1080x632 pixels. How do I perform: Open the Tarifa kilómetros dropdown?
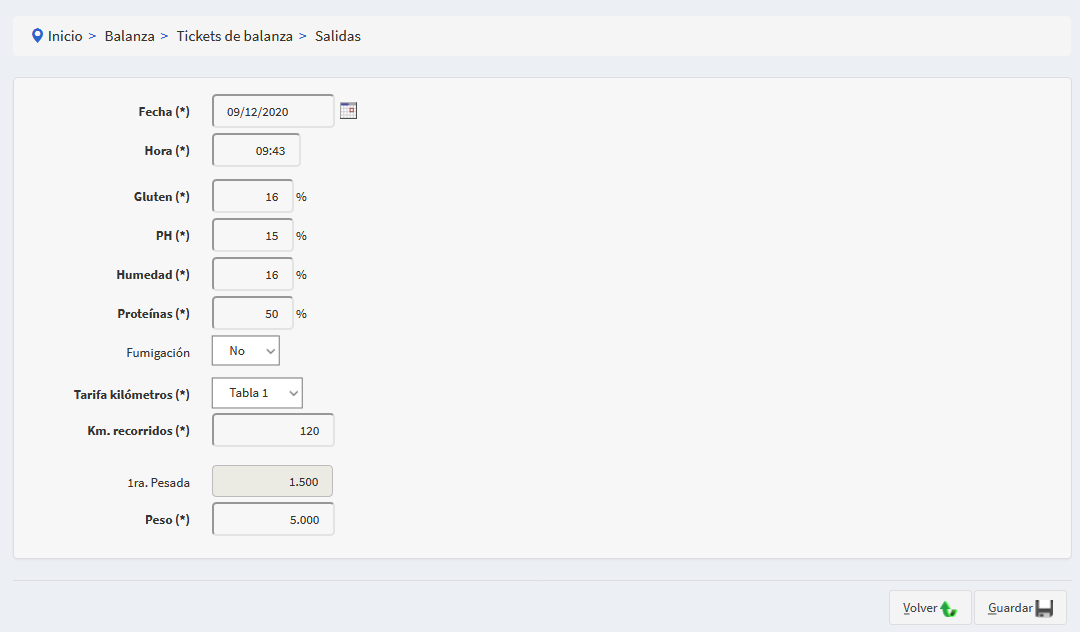[257, 393]
